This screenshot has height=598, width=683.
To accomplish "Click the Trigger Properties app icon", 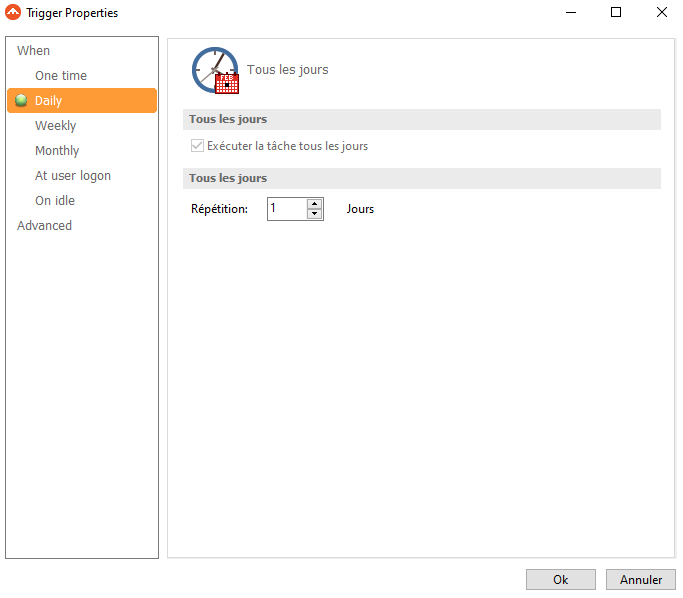I will pyautogui.click(x=13, y=12).
